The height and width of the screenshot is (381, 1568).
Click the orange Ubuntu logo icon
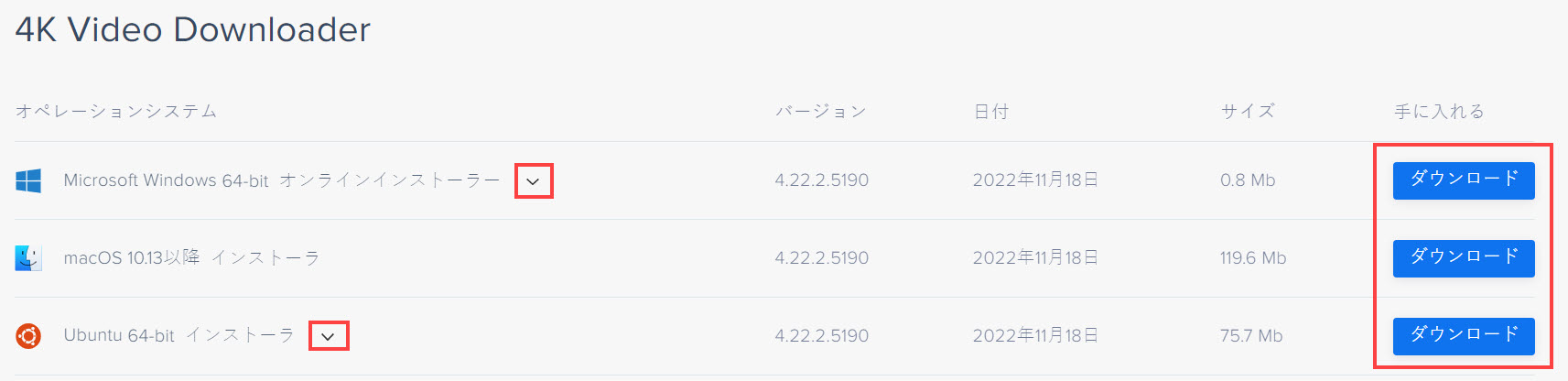pyautogui.click(x=28, y=336)
